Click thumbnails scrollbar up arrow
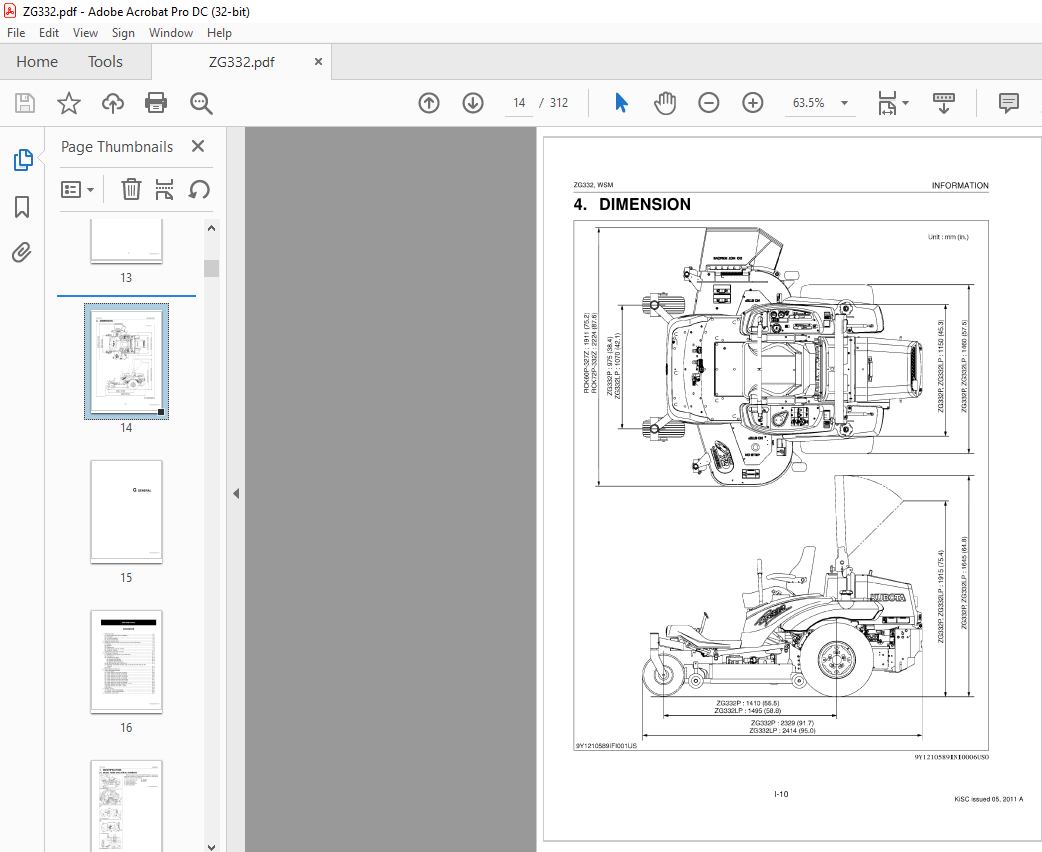Image resolution: width=1042 pixels, height=852 pixels. coord(211,228)
